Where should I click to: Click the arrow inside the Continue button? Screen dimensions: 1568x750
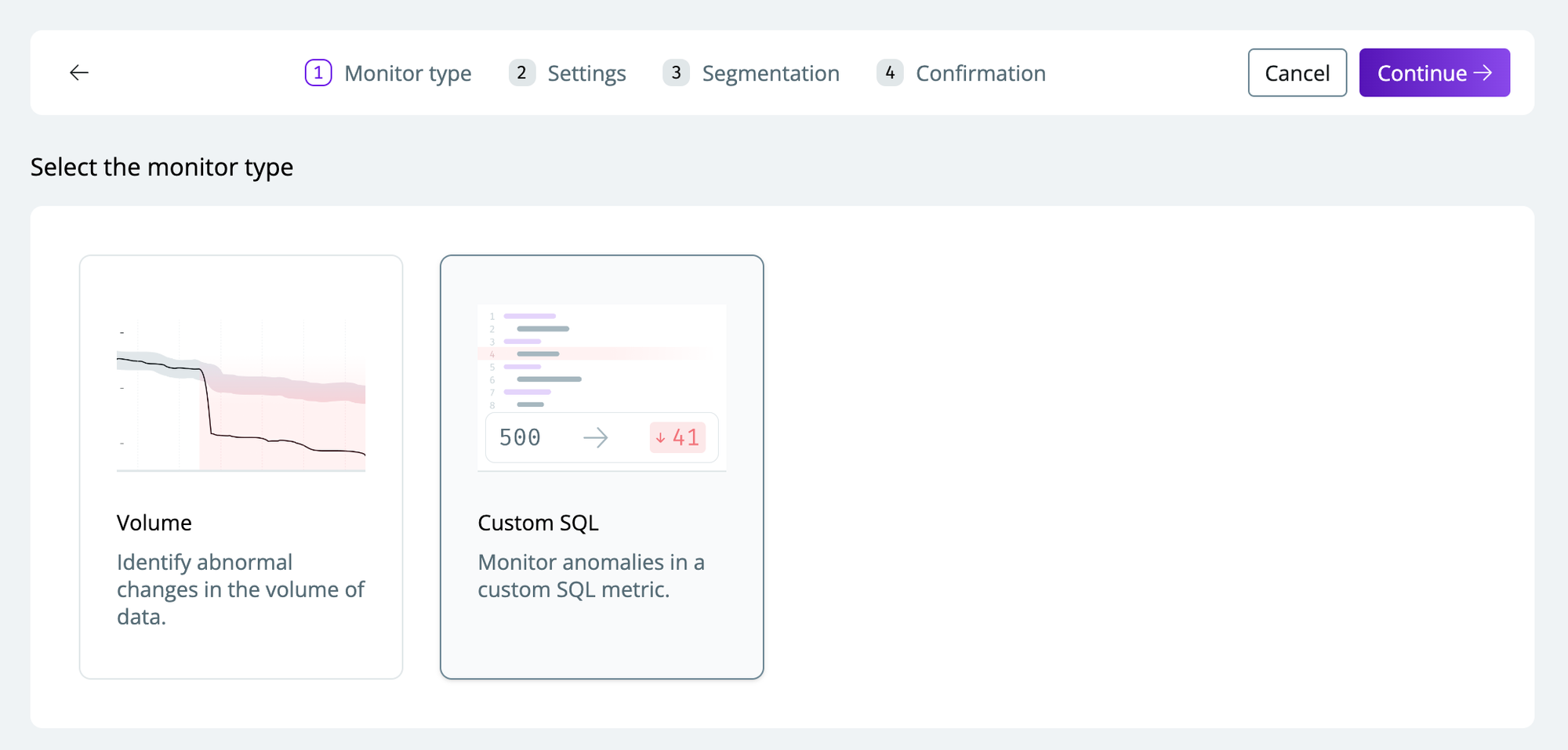coord(1483,73)
